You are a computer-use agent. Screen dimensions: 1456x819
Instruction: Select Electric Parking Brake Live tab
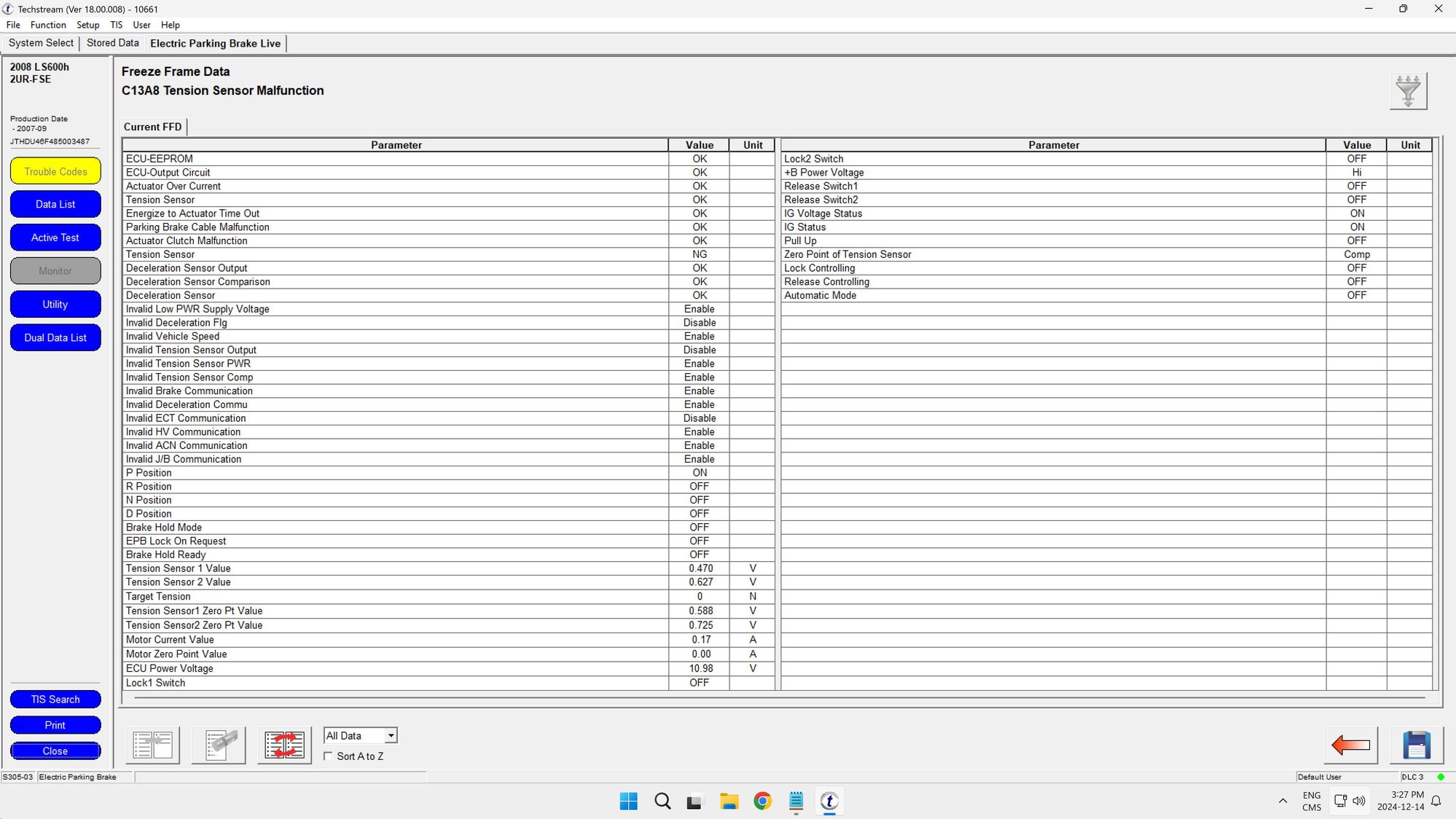point(216,44)
